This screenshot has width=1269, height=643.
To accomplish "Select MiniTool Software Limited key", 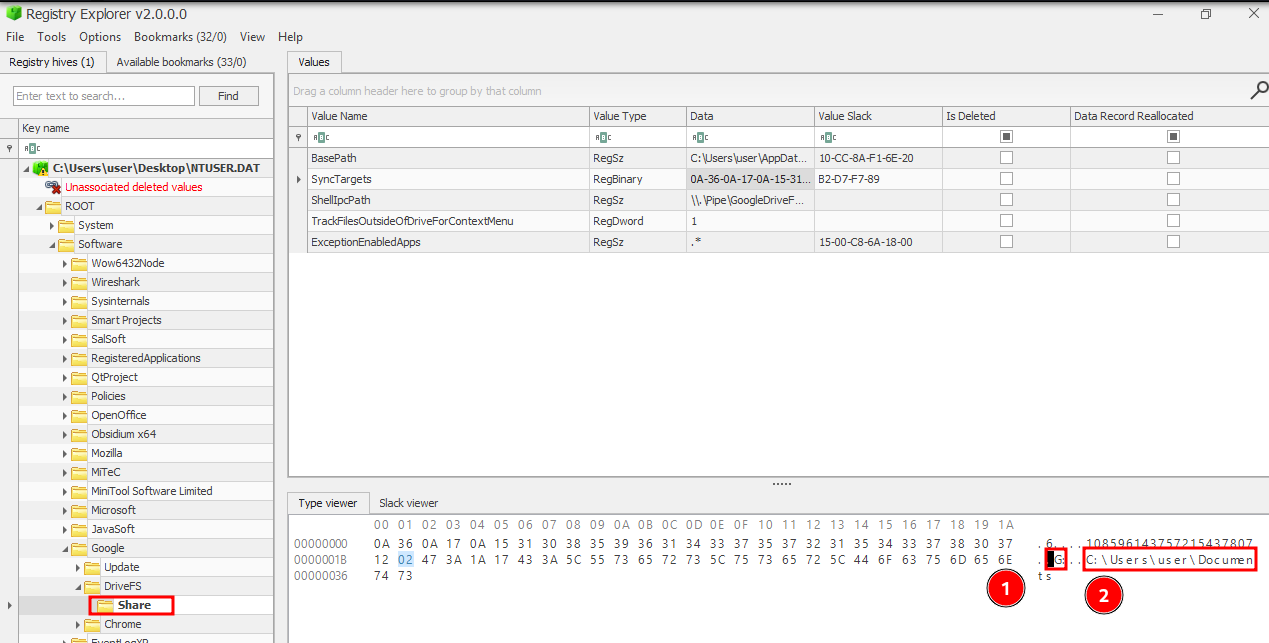I will [151, 491].
